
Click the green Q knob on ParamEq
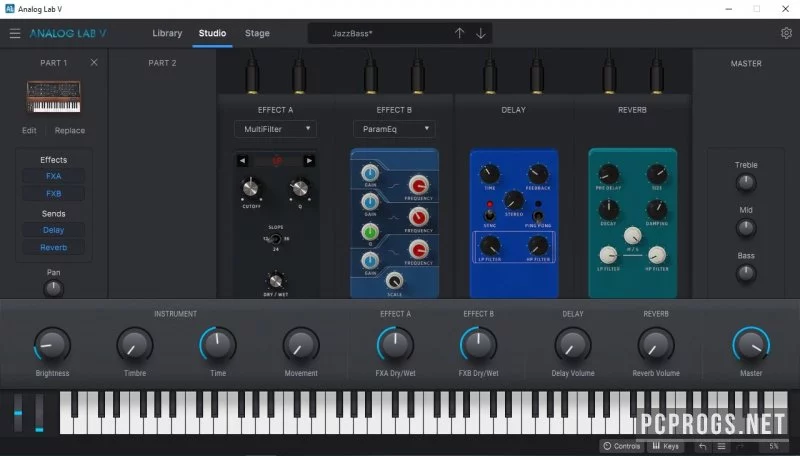tap(370, 232)
